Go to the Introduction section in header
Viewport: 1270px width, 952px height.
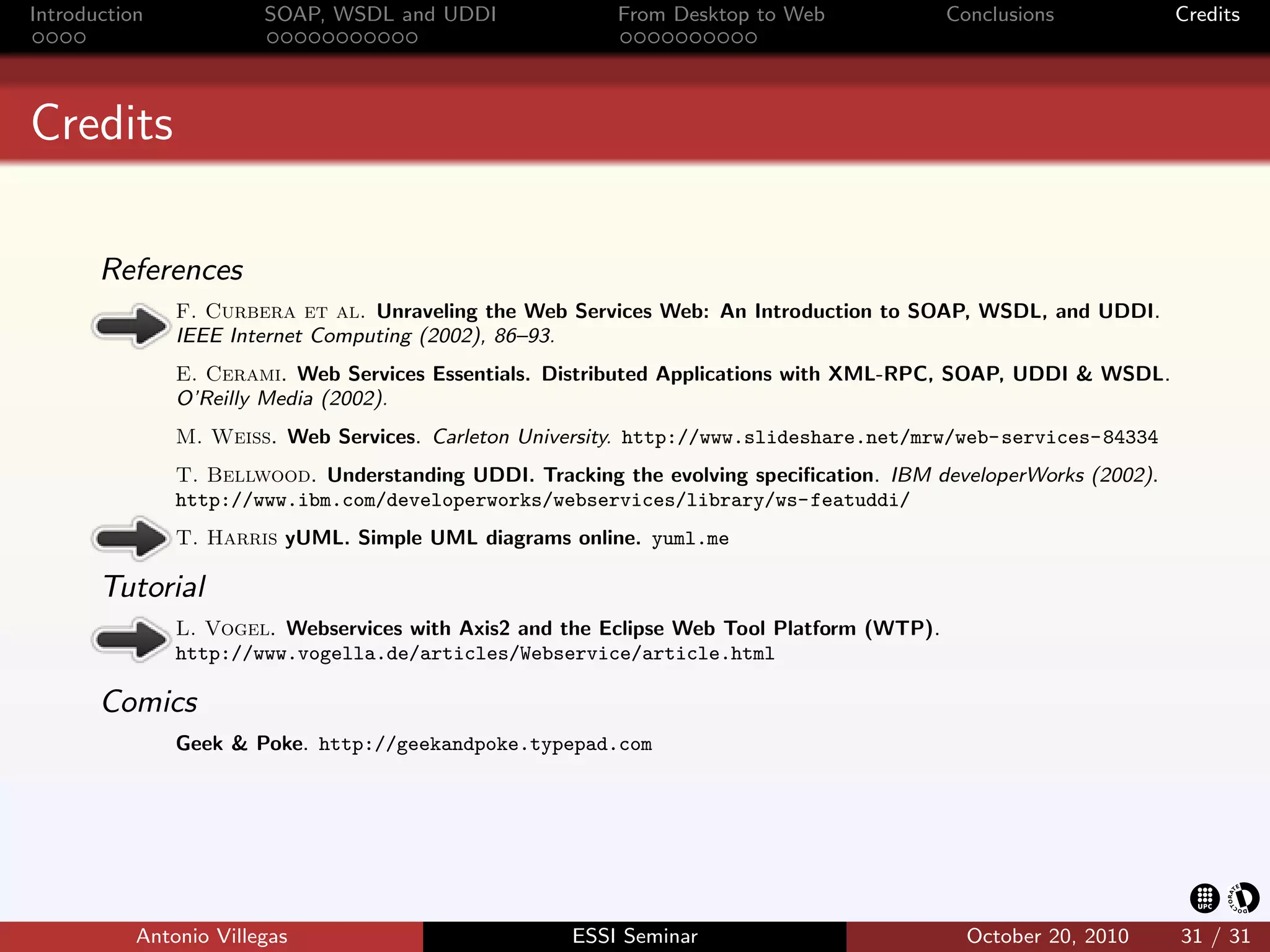coord(86,14)
